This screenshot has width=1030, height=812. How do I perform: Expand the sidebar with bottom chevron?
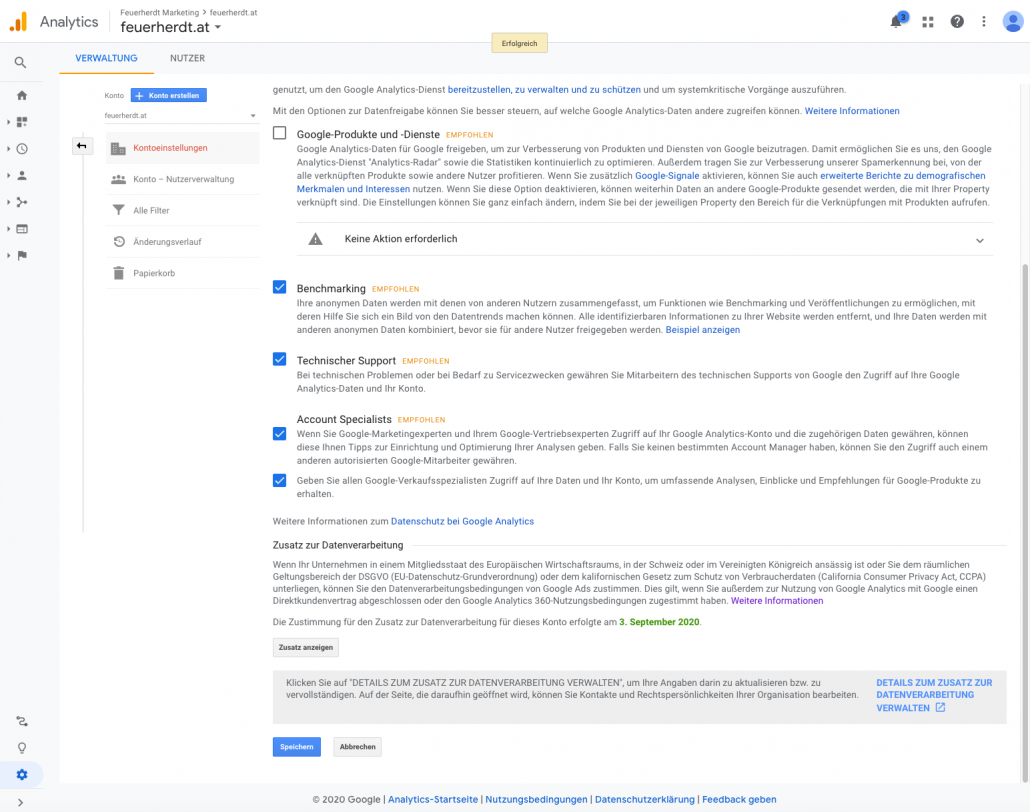click(20, 802)
